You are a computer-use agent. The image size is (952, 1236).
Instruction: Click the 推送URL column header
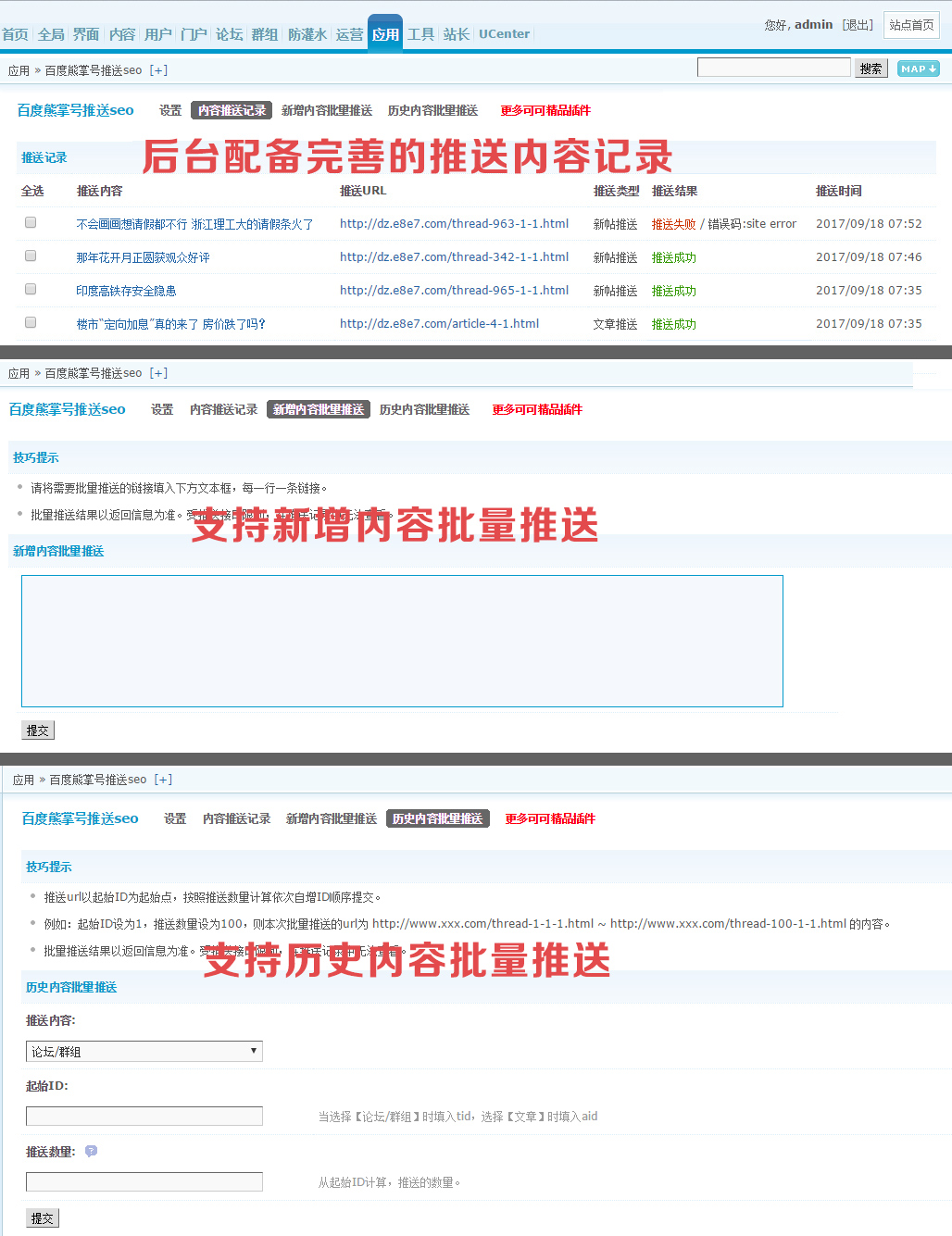tap(363, 191)
